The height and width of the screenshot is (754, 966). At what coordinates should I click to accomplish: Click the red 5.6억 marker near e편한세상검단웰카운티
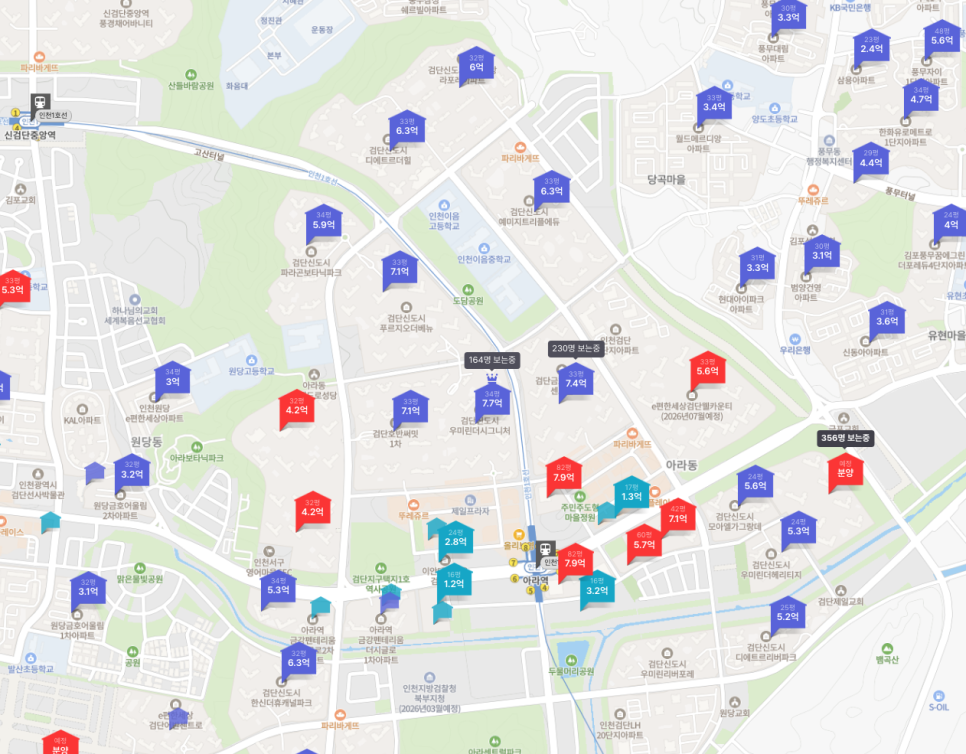tap(707, 369)
